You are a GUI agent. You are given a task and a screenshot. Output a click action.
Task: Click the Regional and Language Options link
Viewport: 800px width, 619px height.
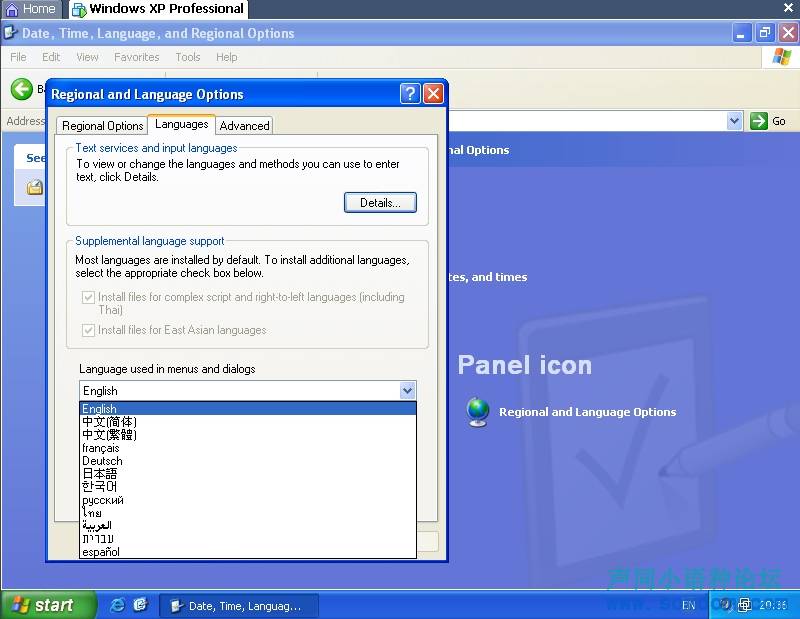point(587,412)
